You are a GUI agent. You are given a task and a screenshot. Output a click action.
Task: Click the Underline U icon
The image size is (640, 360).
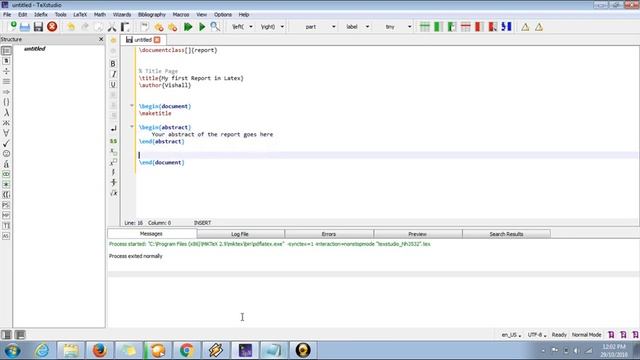[113, 84]
